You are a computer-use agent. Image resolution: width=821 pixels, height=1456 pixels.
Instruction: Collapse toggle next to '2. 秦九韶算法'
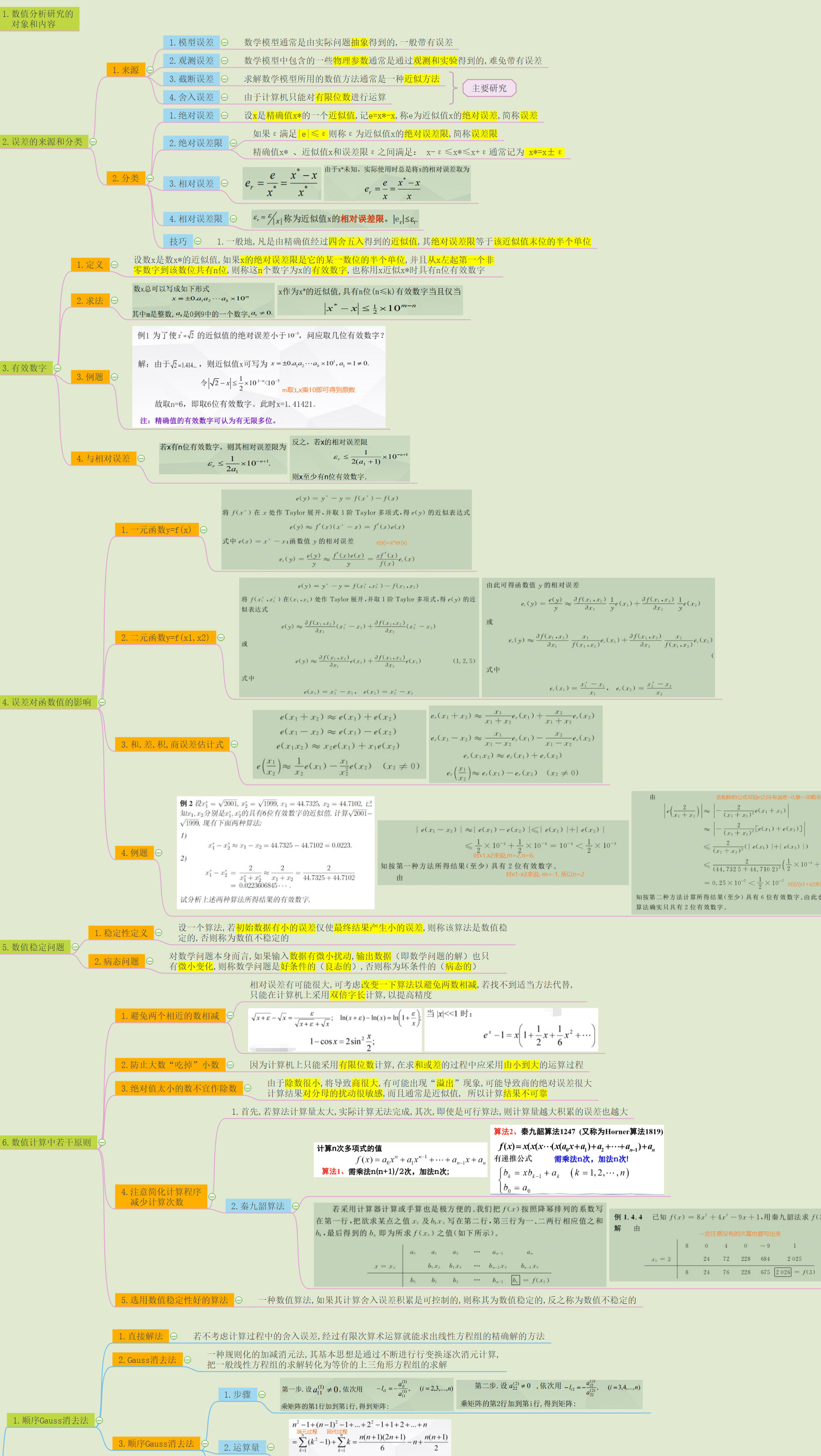pos(295,1206)
